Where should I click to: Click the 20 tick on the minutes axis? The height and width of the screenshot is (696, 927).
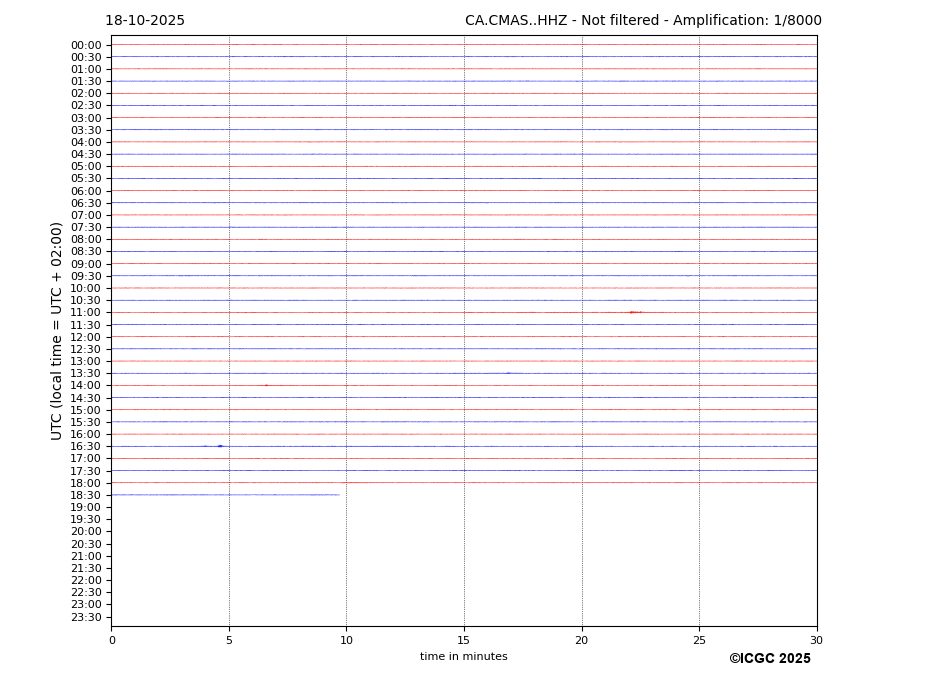[582, 640]
